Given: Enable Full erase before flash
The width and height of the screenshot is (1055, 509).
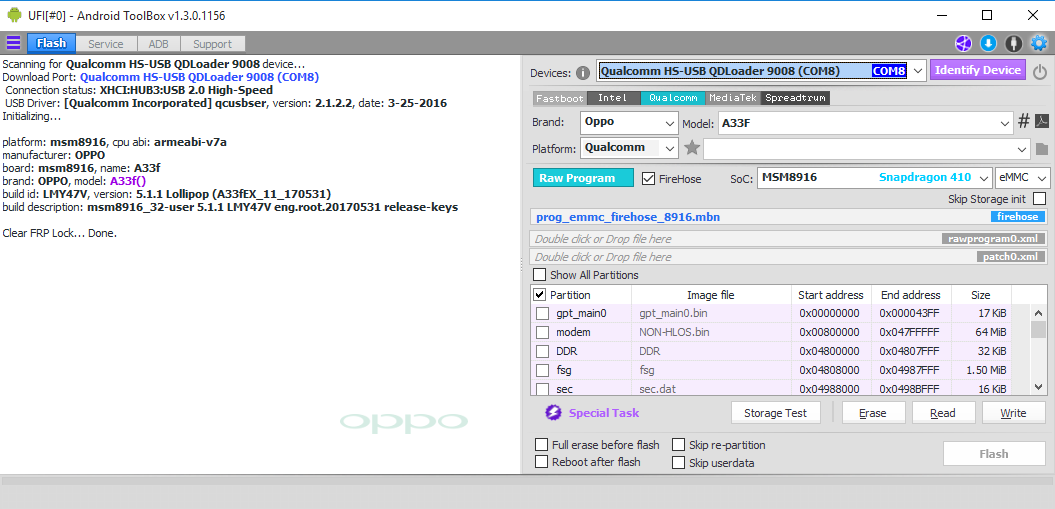Looking at the screenshot, I should click(x=541, y=444).
